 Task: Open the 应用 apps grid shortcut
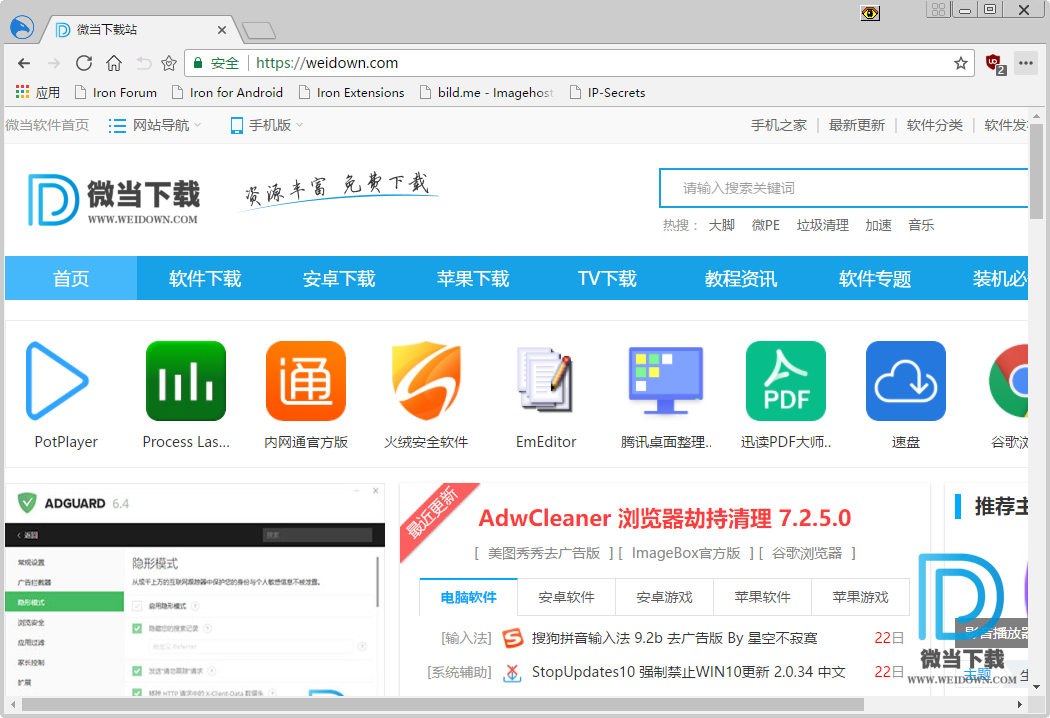point(38,92)
